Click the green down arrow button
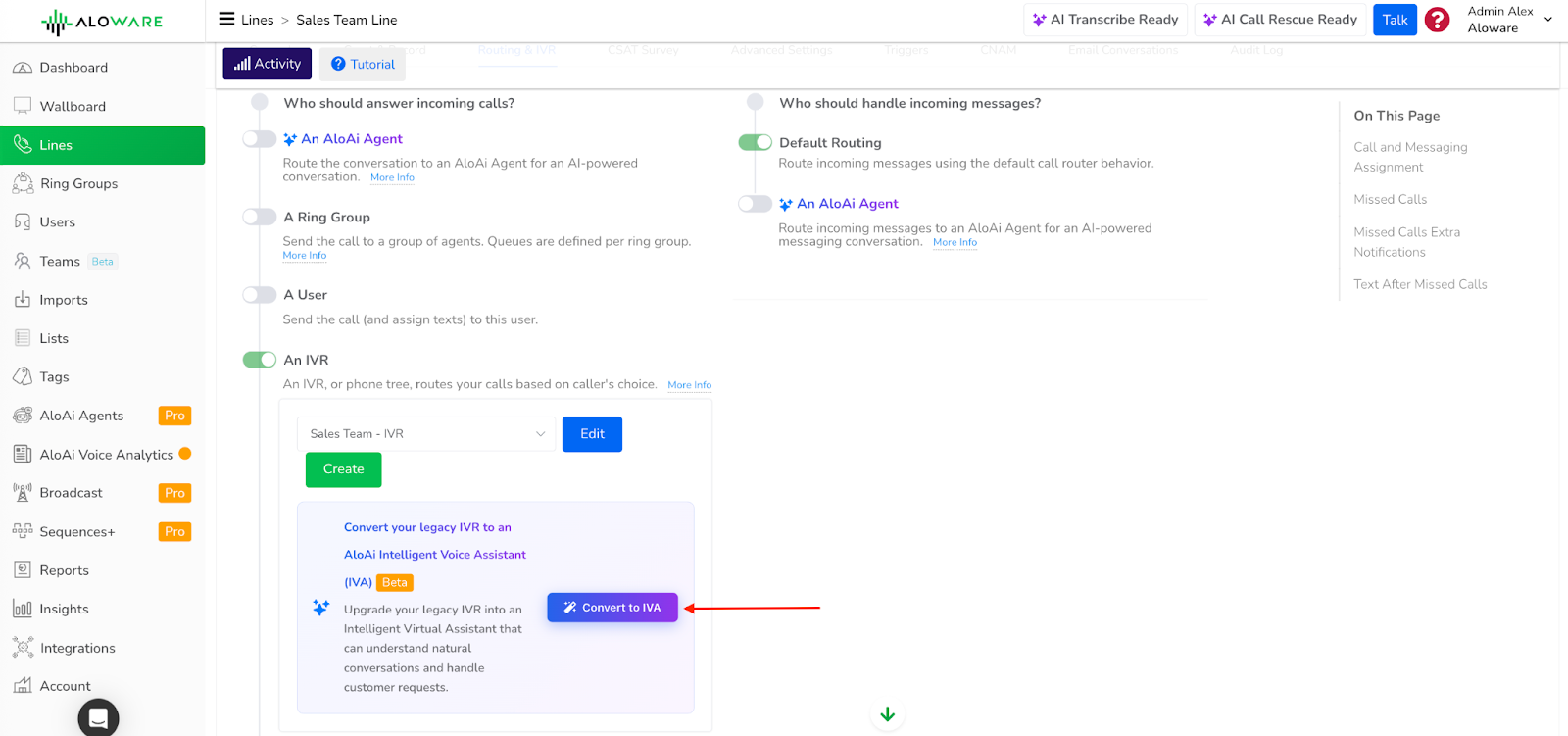This screenshot has width=1568, height=736. point(887,714)
